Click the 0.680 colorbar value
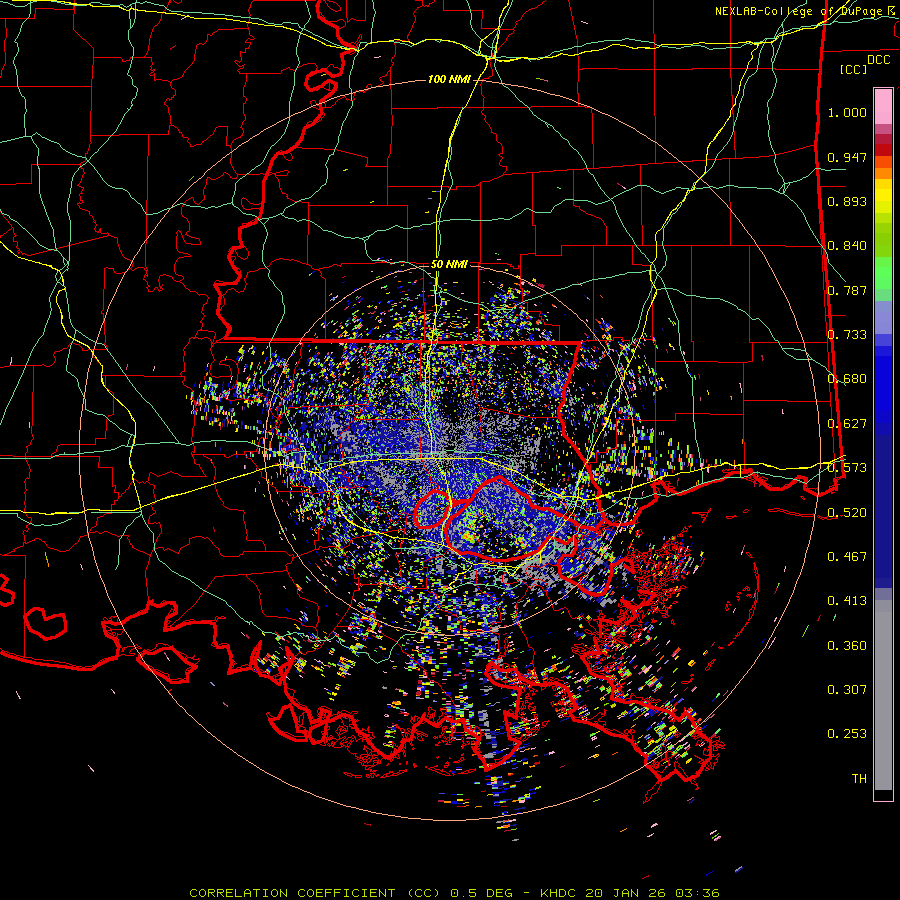 coord(847,379)
